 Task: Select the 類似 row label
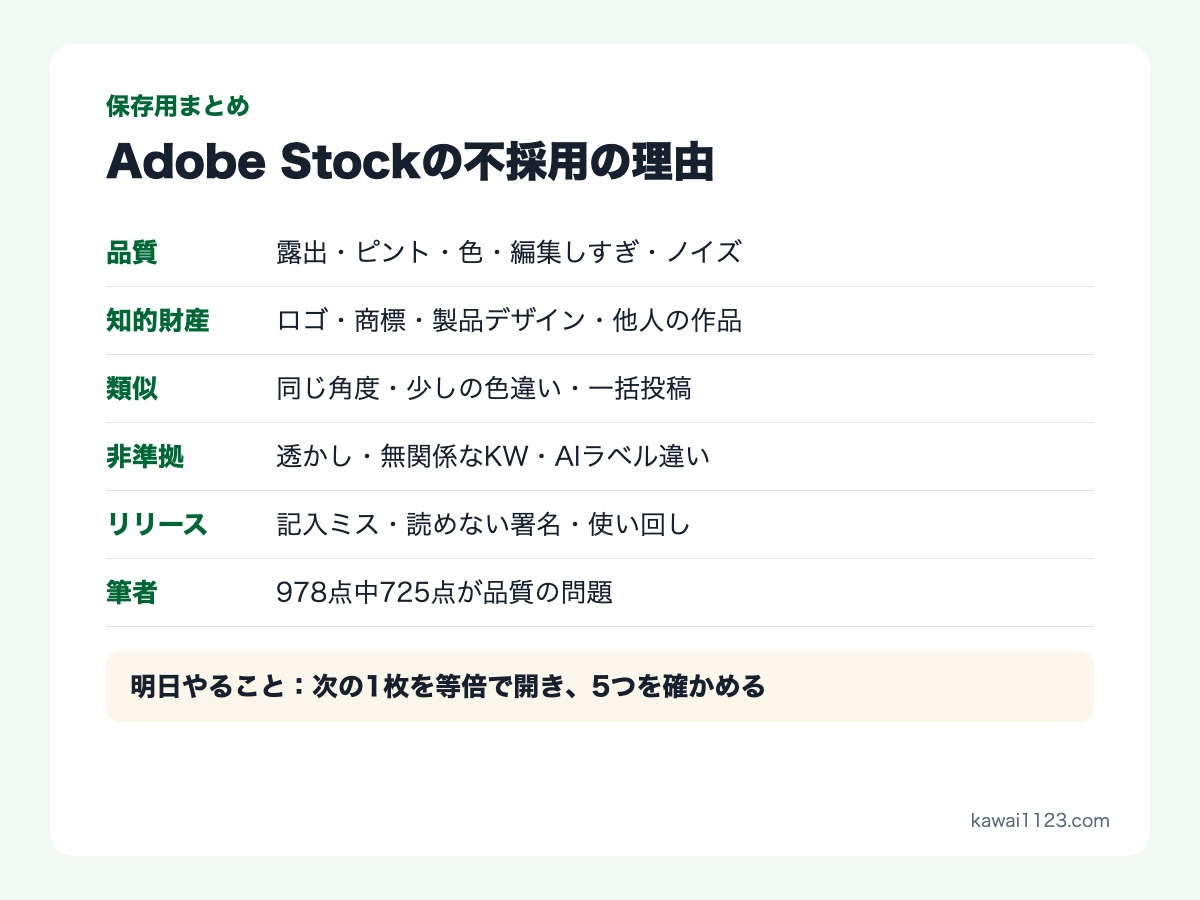[x=132, y=389]
